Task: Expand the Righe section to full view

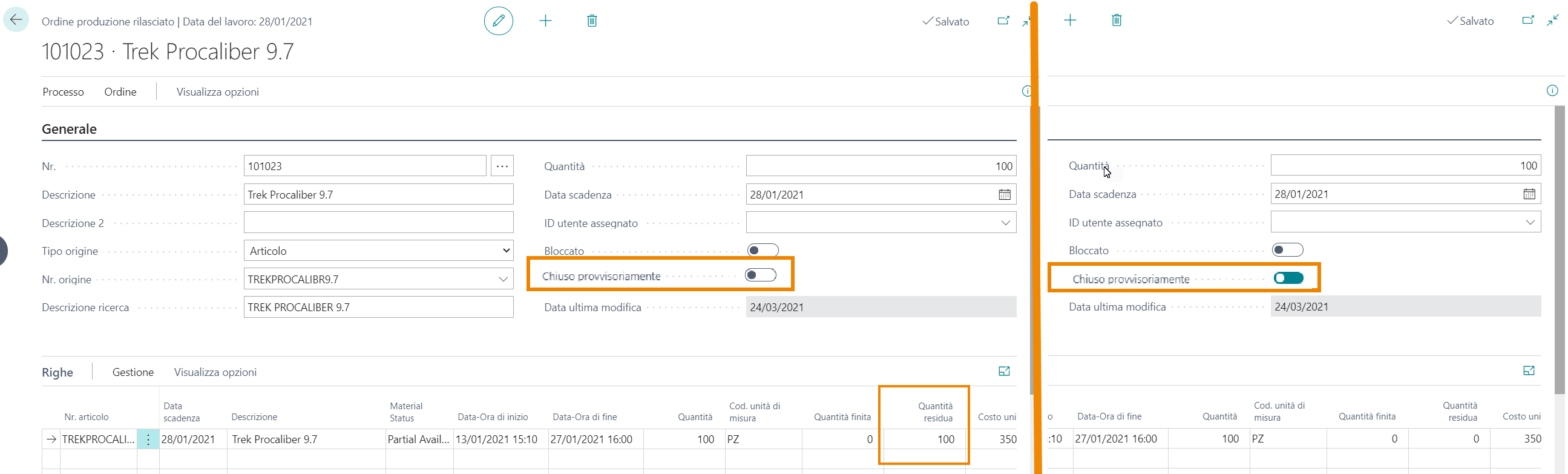Action: (1004, 371)
